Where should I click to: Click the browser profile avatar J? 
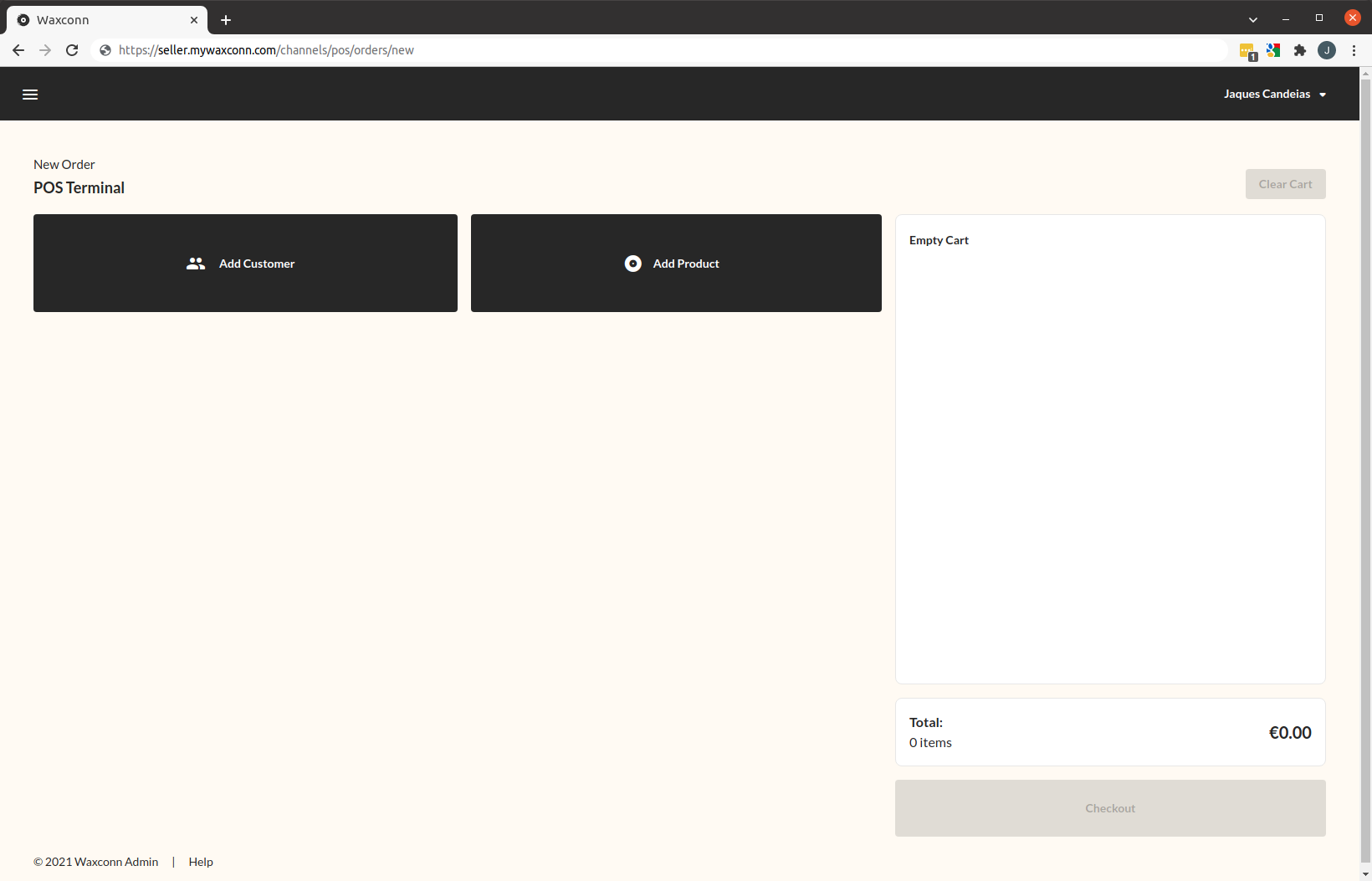pos(1327,50)
